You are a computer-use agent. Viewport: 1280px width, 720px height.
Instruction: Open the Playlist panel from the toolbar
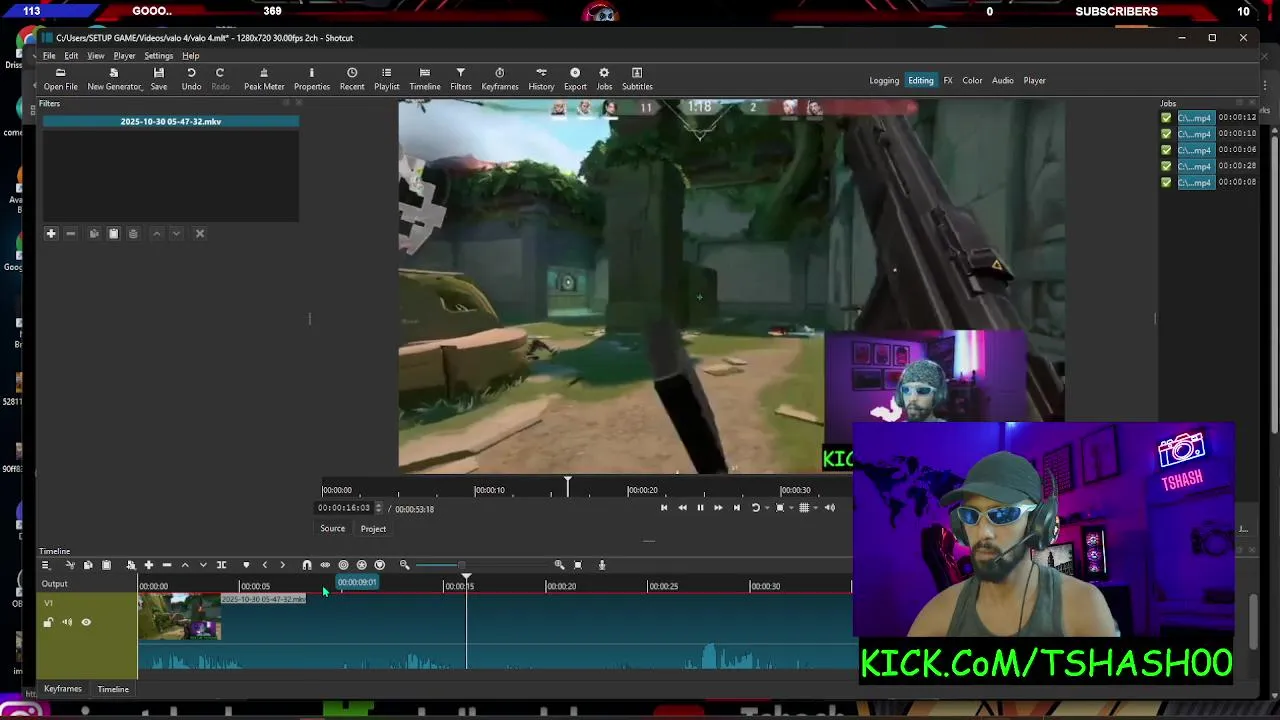387,79
